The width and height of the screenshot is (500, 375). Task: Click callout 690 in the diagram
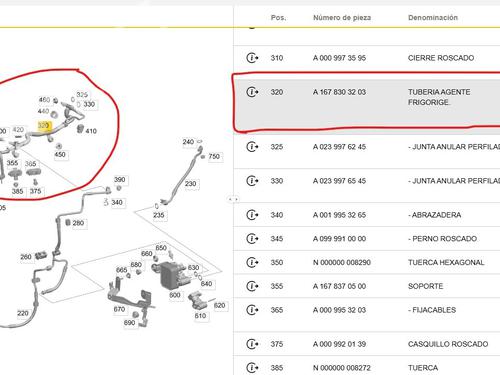[129, 323]
